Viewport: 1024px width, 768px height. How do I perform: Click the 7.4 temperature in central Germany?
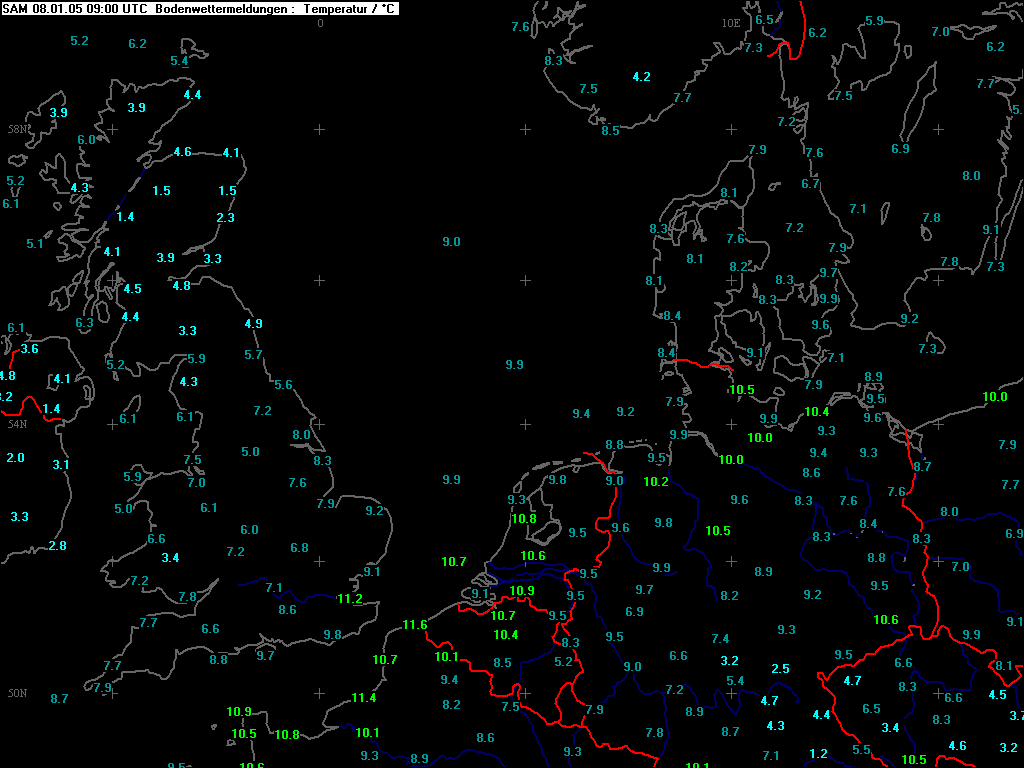coord(720,639)
